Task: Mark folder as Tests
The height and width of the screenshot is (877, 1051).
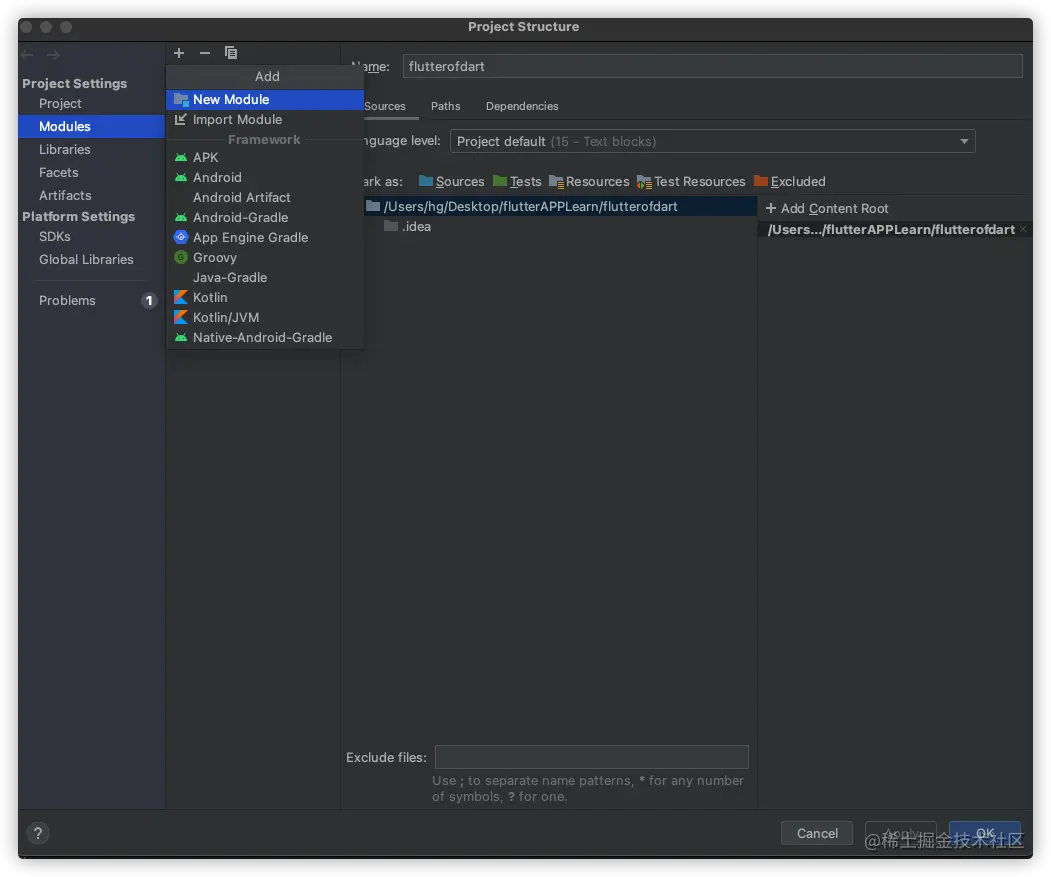Action: pyautogui.click(x=517, y=181)
